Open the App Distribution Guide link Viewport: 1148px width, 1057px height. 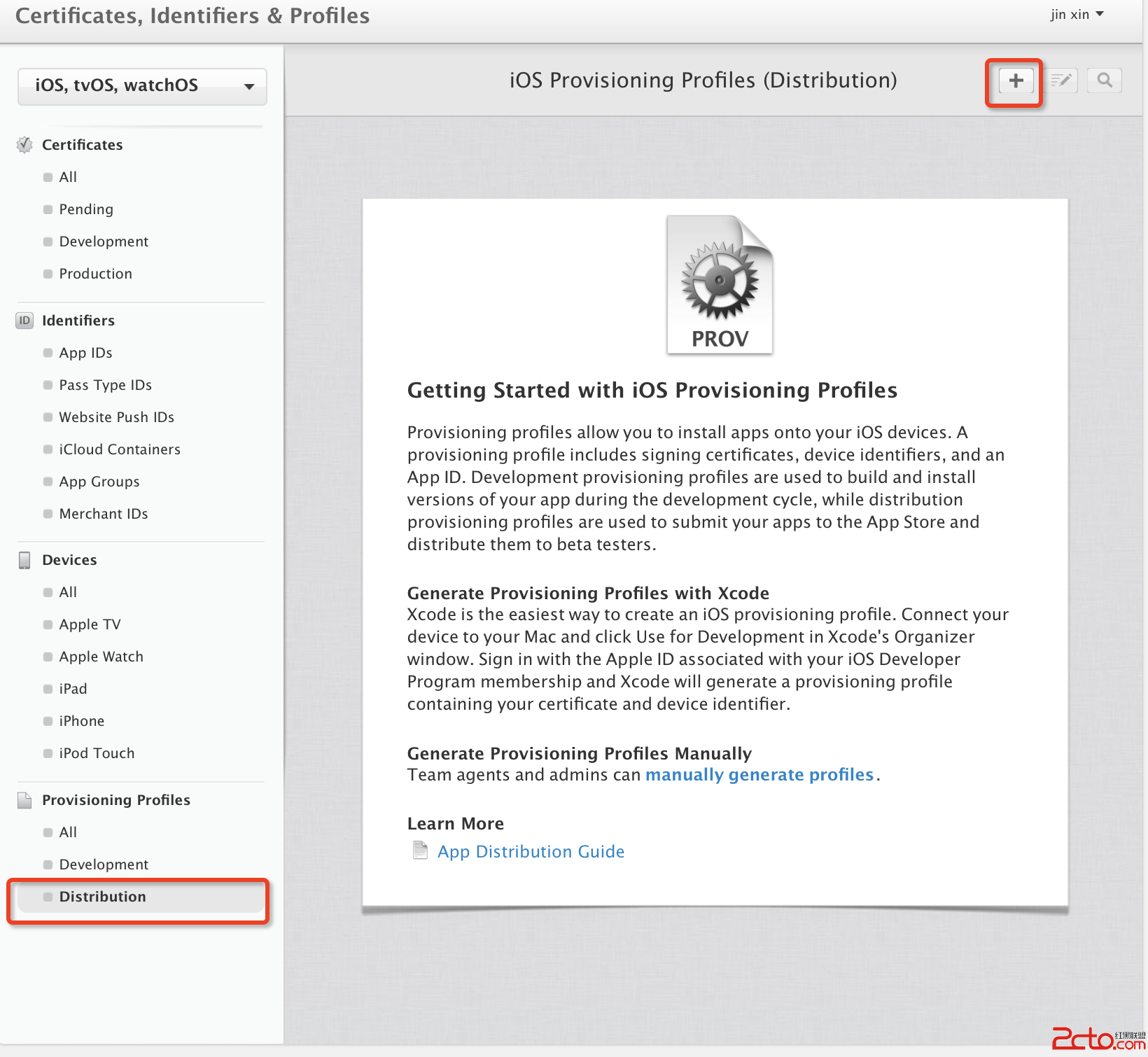click(531, 851)
